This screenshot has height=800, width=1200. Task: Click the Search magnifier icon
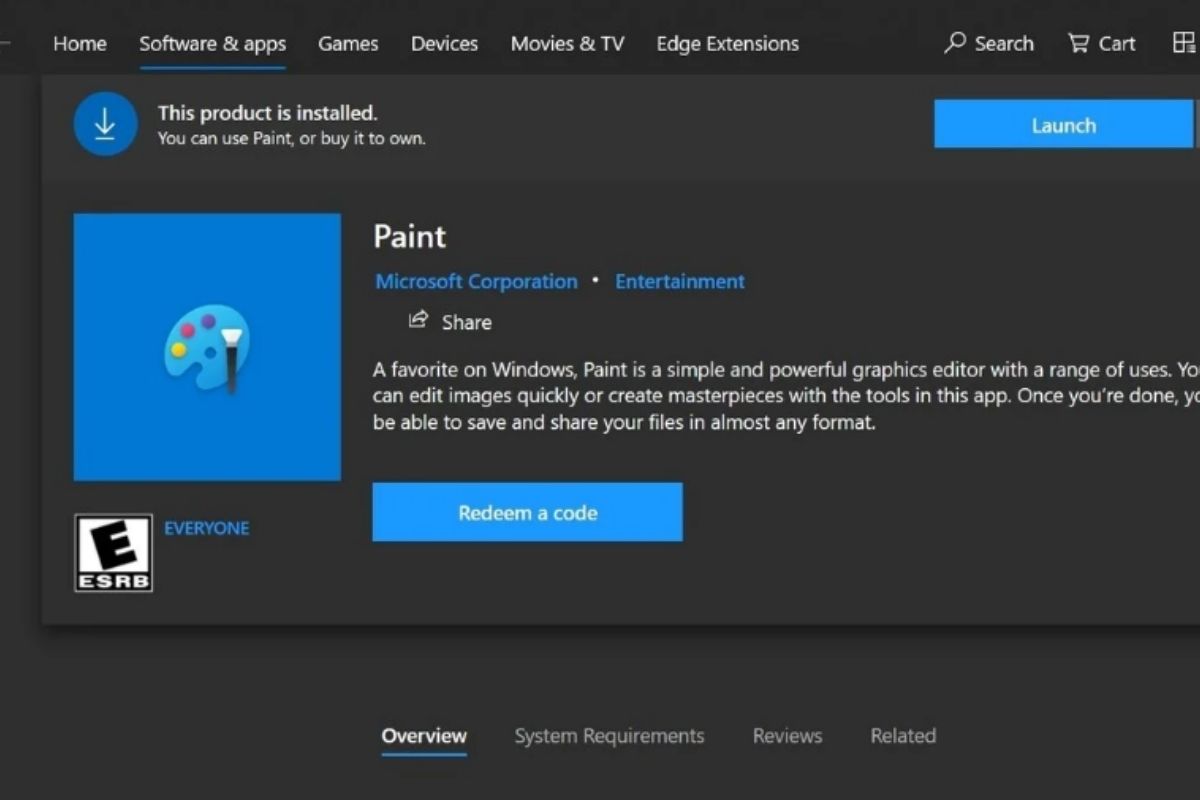(955, 43)
